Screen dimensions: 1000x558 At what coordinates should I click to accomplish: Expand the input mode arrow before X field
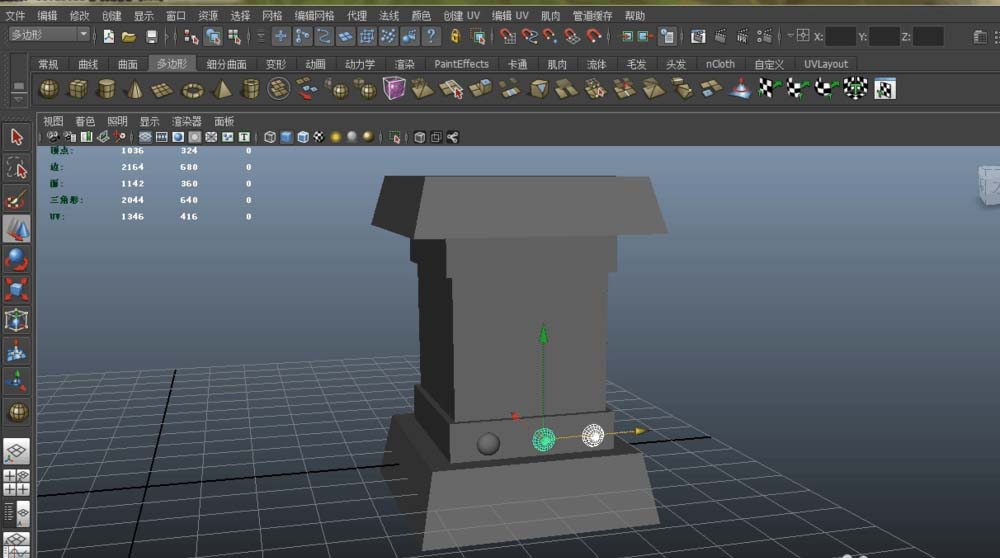(790, 35)
